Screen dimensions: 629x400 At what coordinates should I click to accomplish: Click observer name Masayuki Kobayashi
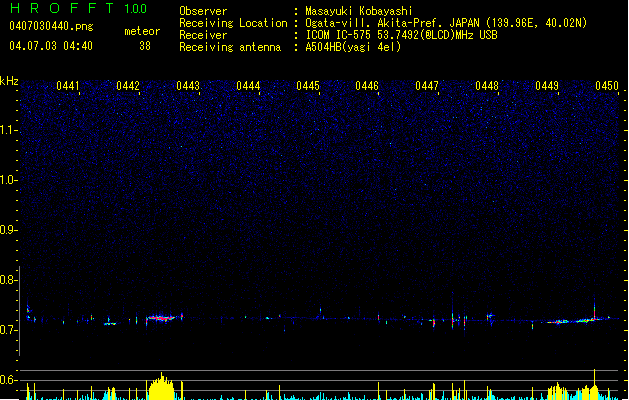coord(359,11)
